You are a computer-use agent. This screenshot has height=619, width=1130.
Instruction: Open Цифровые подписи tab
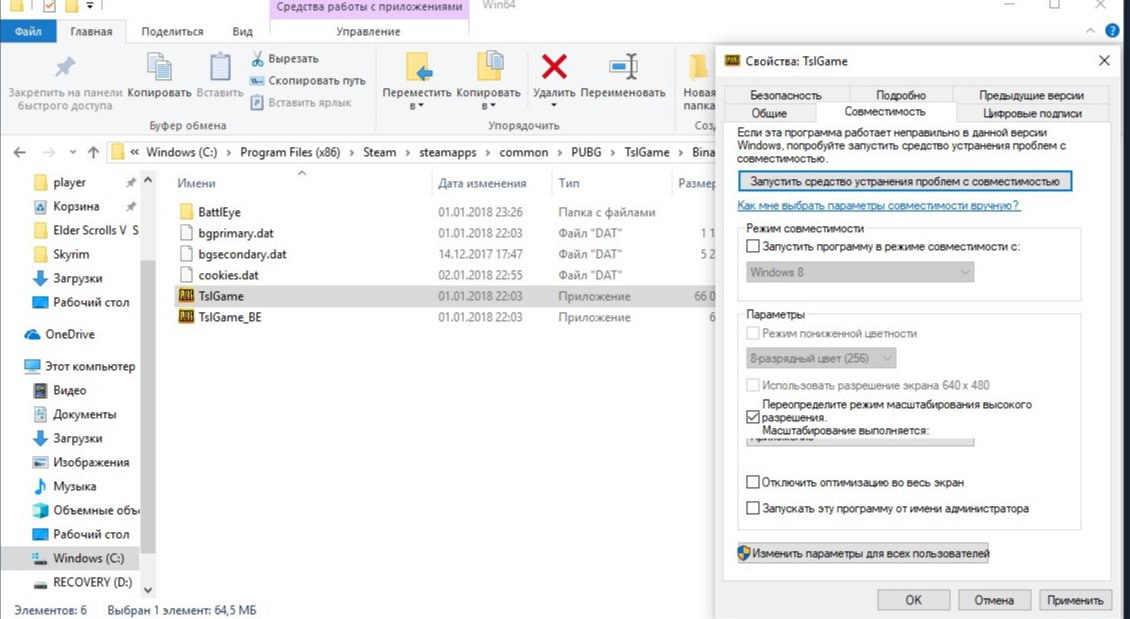point(1032,113)
